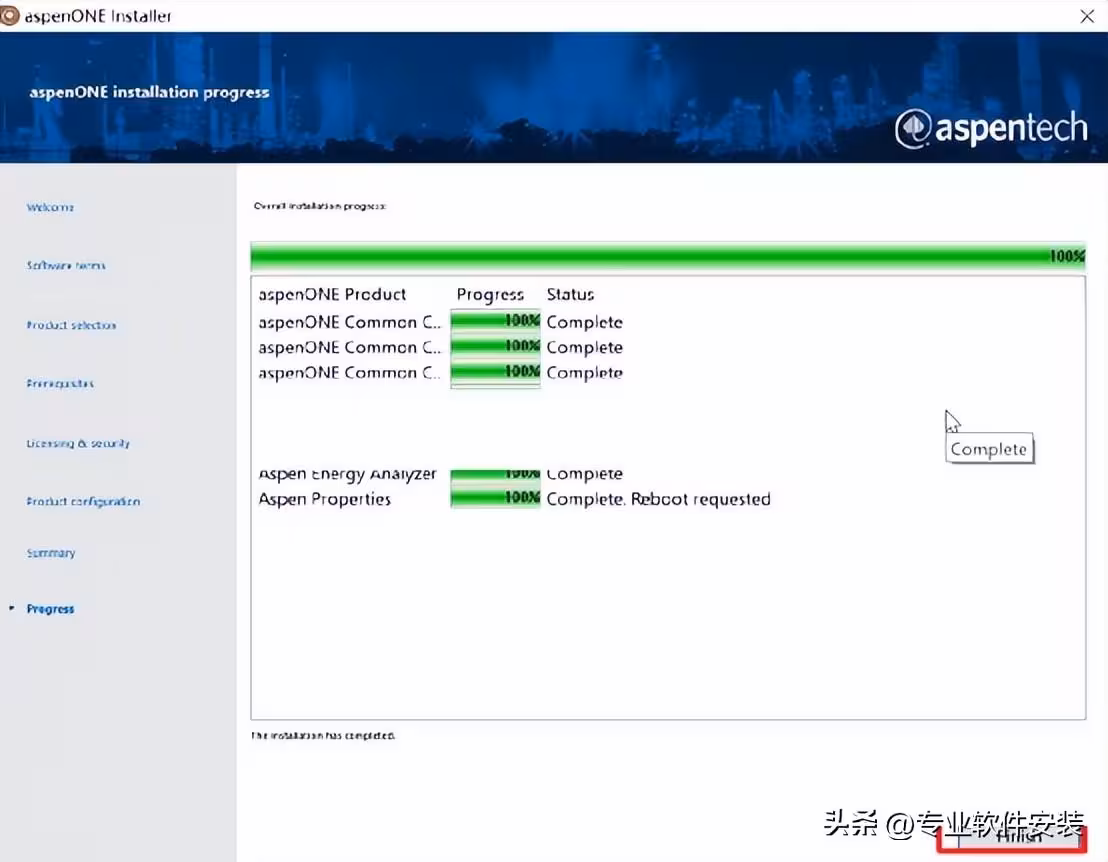Click the aspenONE Product column header
1108x862 pixels.
point(332,295)
